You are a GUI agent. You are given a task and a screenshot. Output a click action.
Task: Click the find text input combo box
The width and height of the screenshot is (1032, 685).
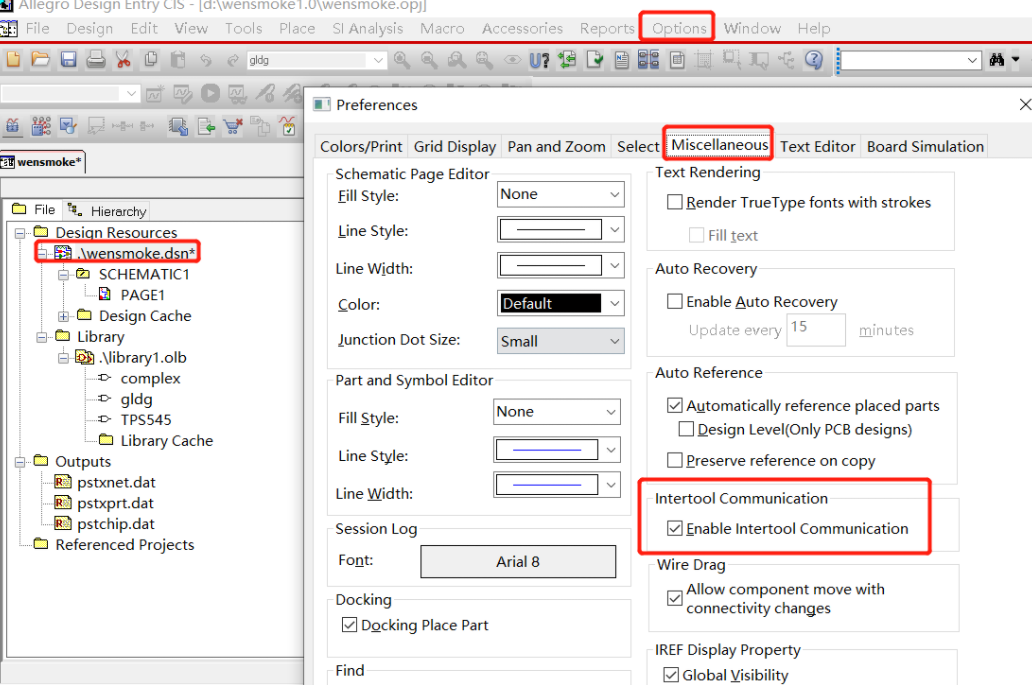point(911,60)
